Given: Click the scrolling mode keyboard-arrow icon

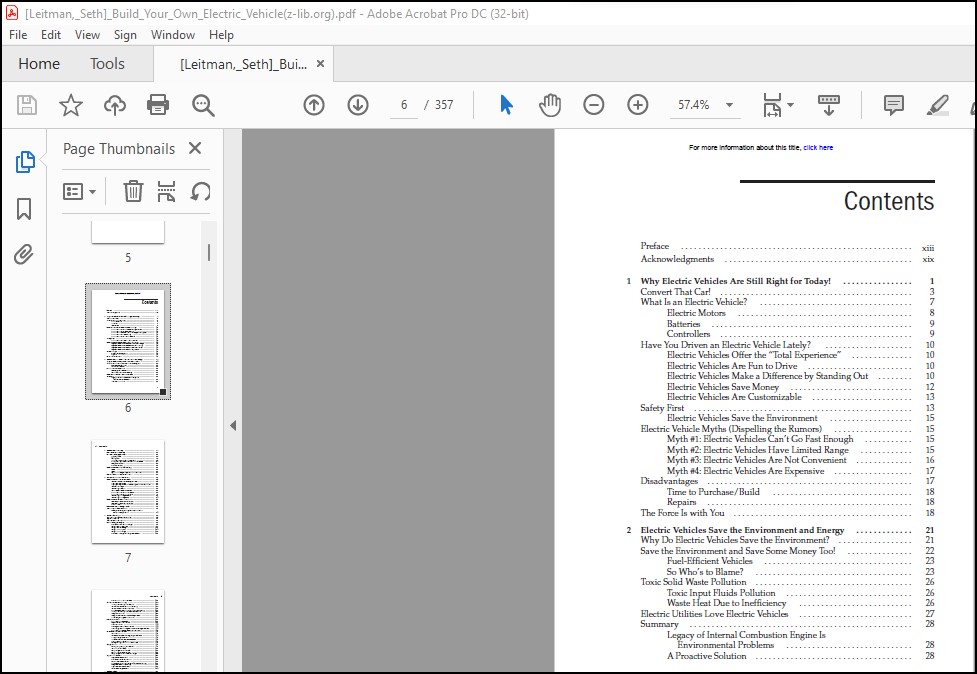Looking at the screenshot, I should (x=829, y=105).
